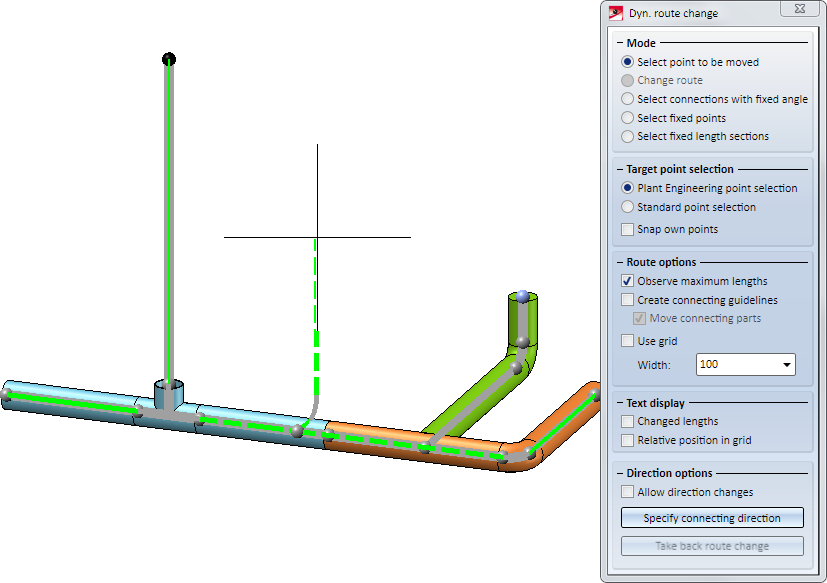The height and width of the screenshot is (583, 827).
Task: Click into the Width value field showing 100
Action: (x=735, y=365)
